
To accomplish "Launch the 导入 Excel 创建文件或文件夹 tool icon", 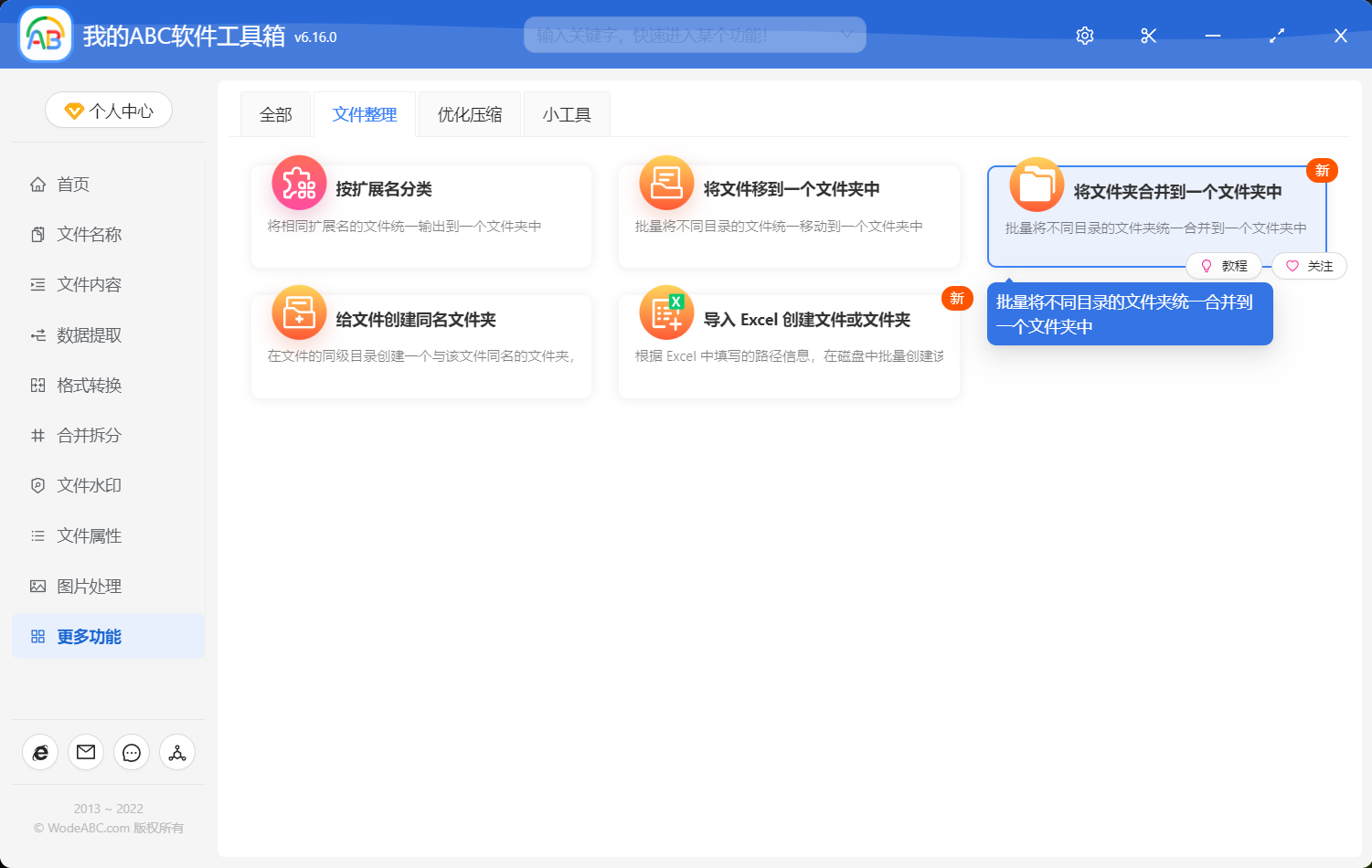I will click(666, 312).
